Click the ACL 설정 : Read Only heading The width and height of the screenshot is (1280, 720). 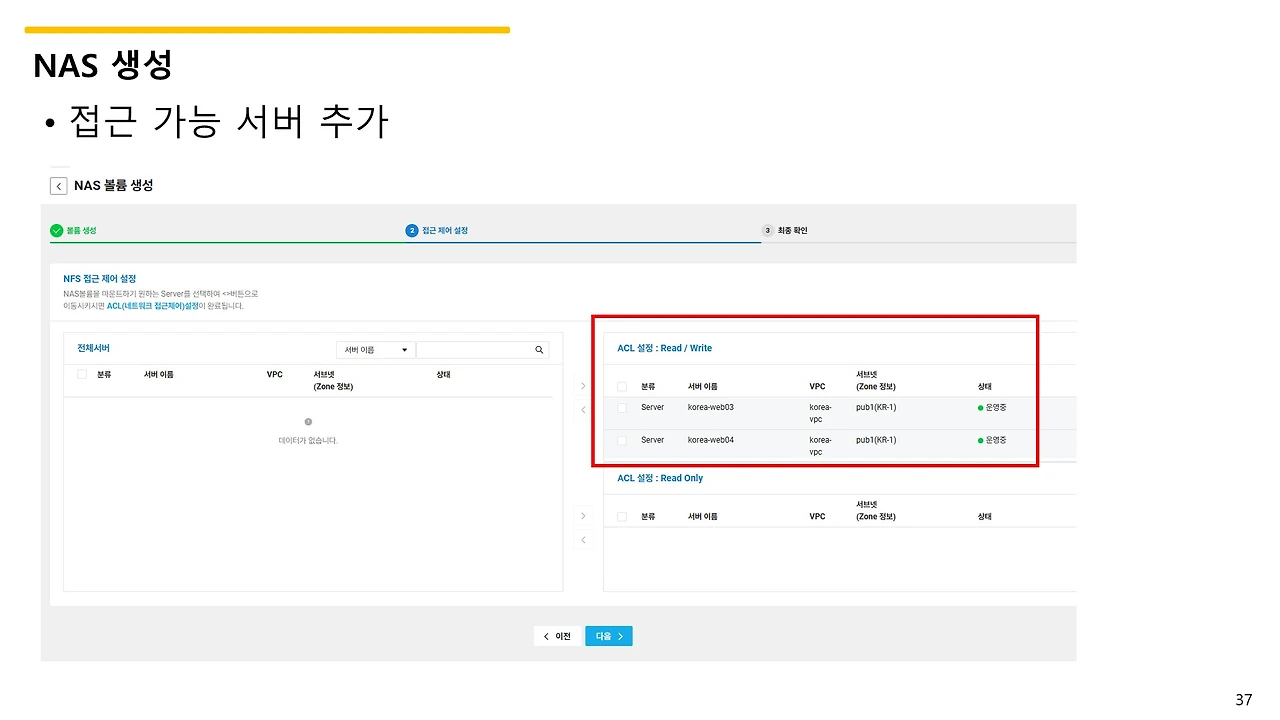660,478
